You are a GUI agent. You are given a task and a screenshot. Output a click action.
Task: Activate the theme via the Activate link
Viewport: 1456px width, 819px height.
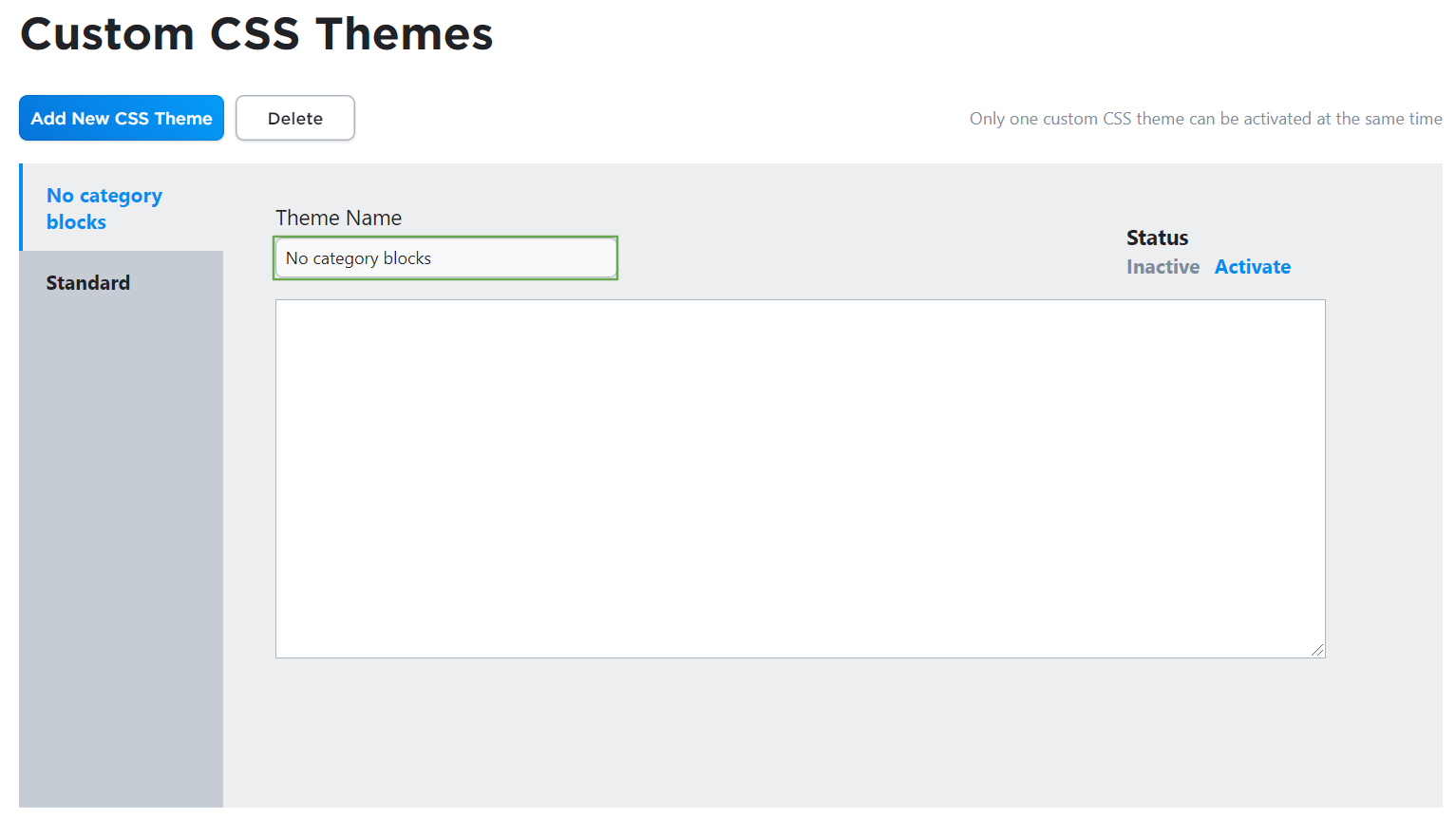pyautogui.click(x=1253, y=267)
